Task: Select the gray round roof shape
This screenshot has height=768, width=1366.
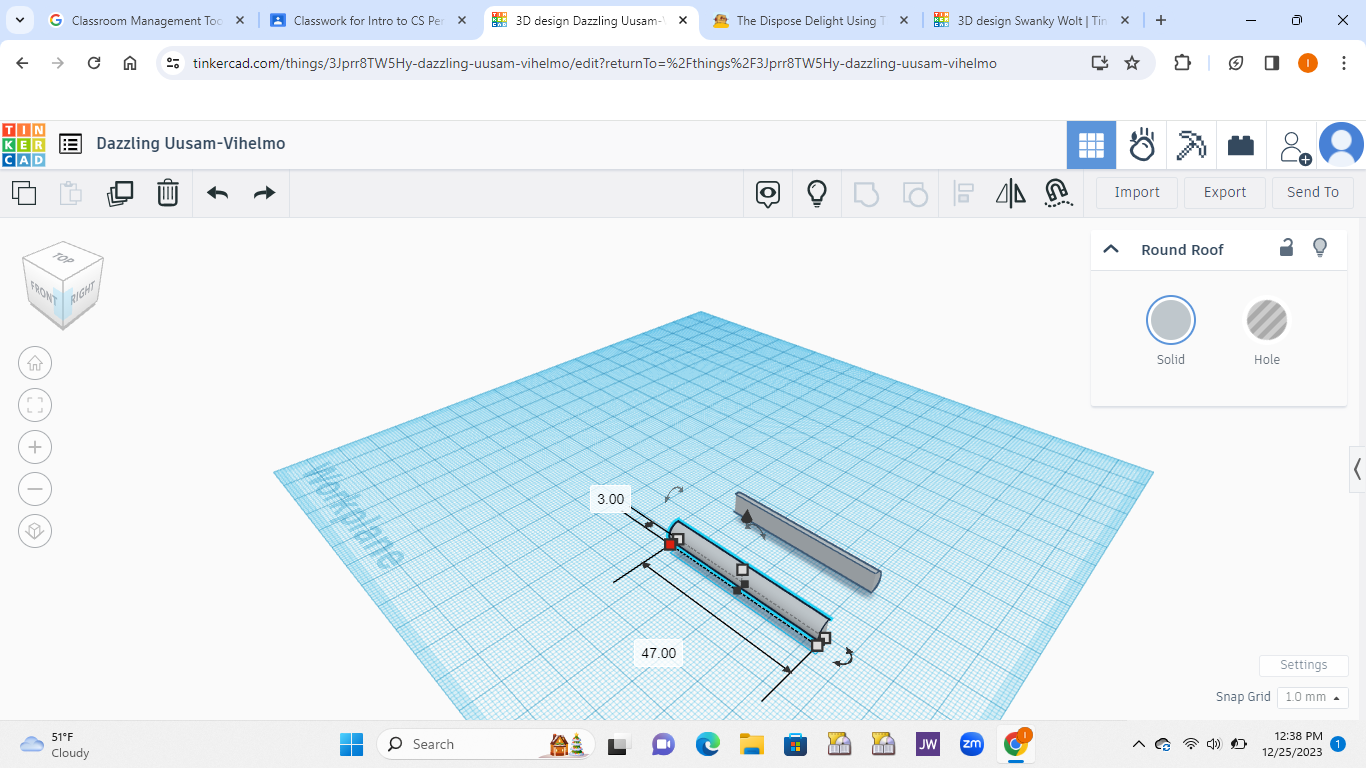Action: [x=808, y=542]
